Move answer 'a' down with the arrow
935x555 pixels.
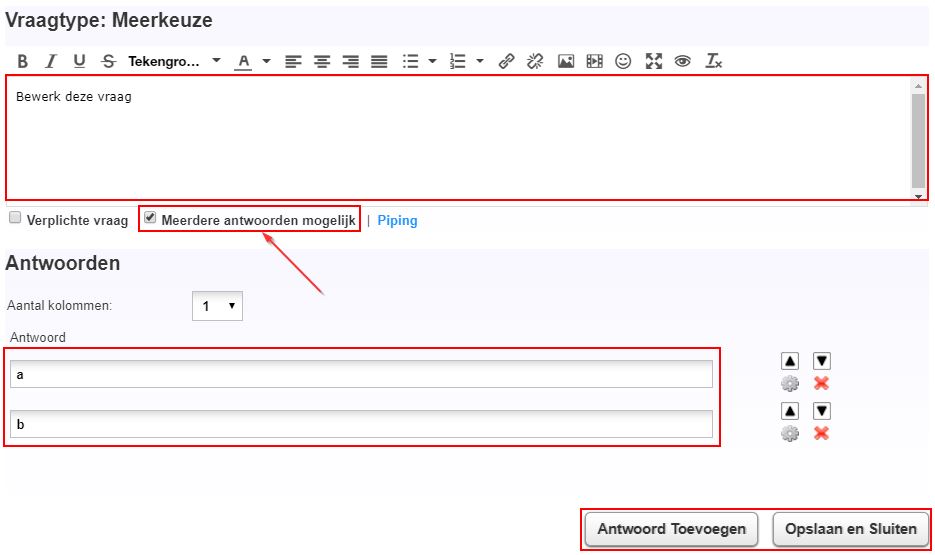pos(821,361)
